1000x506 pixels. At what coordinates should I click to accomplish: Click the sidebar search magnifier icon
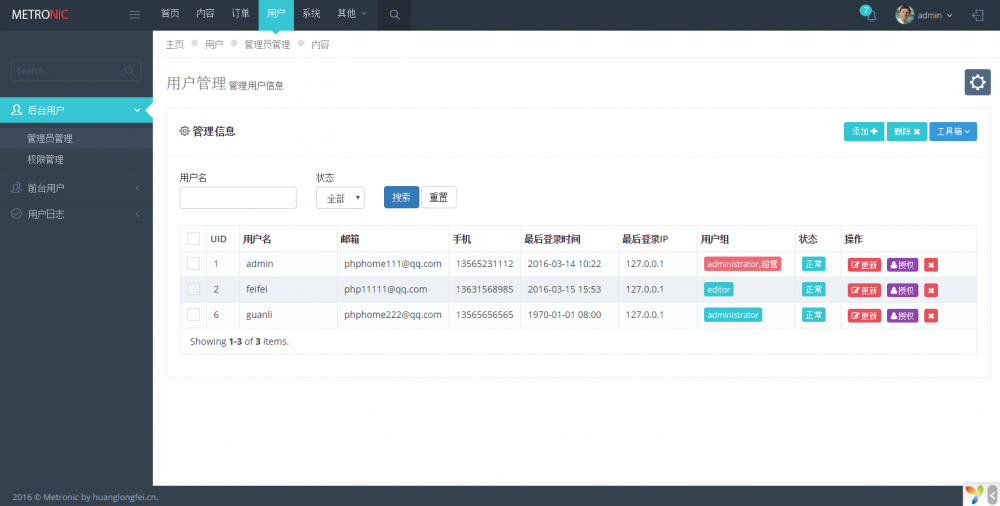[x=129, y=71]
